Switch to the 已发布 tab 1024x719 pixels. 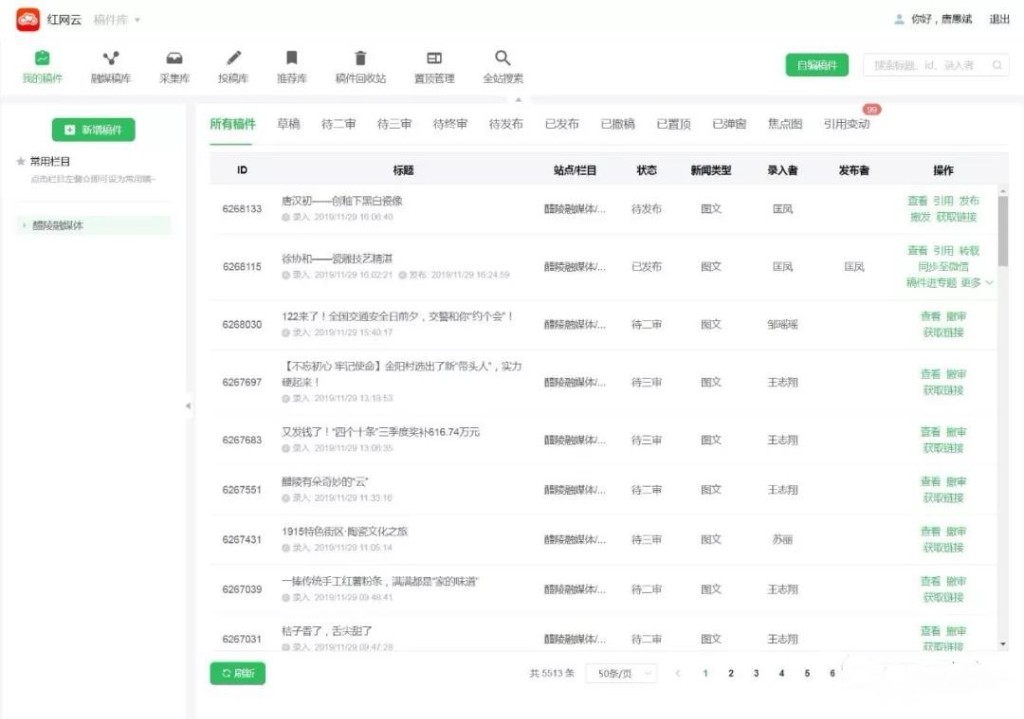pos(561,124)
